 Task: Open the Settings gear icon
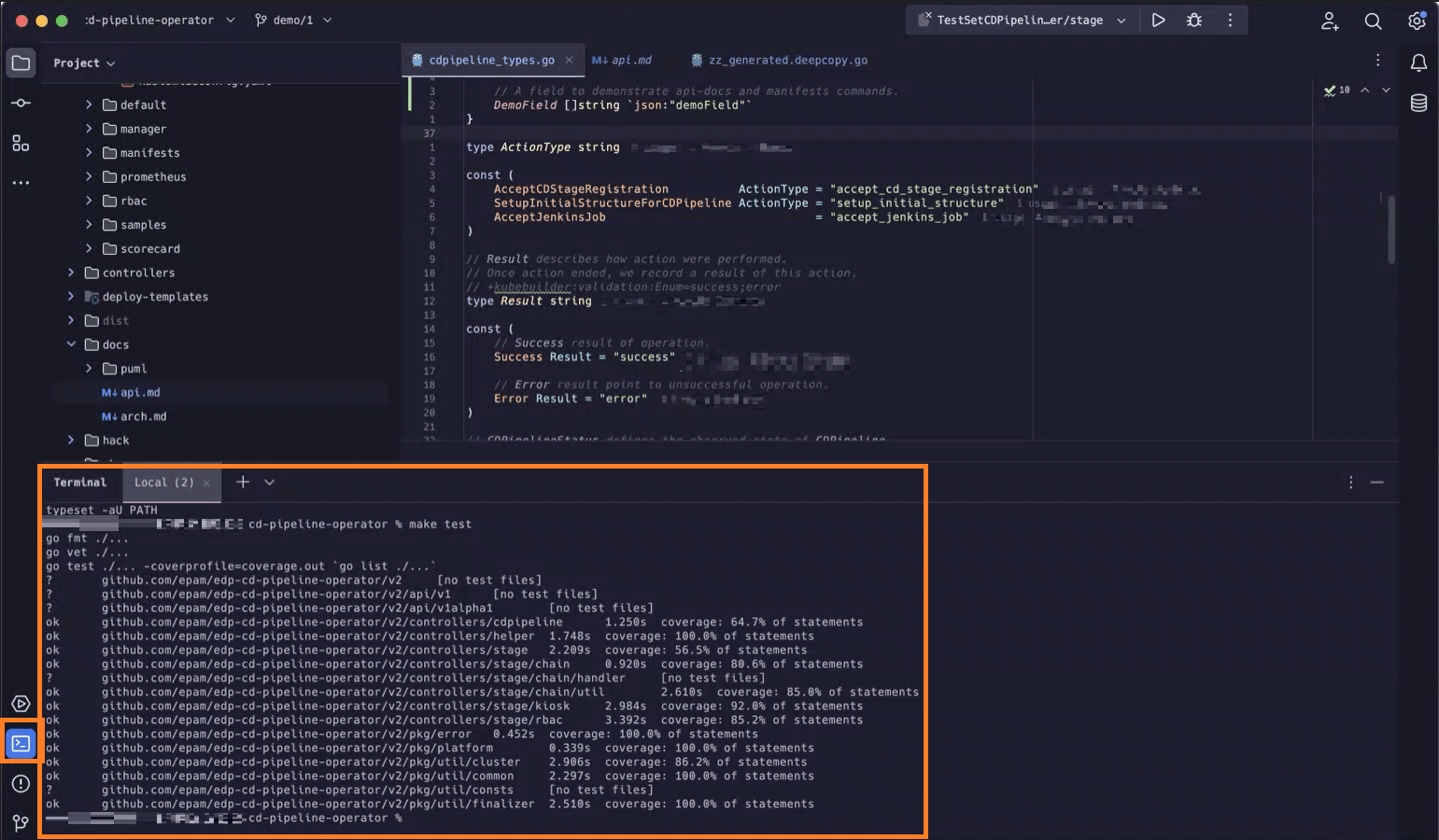pos(1417,21)
